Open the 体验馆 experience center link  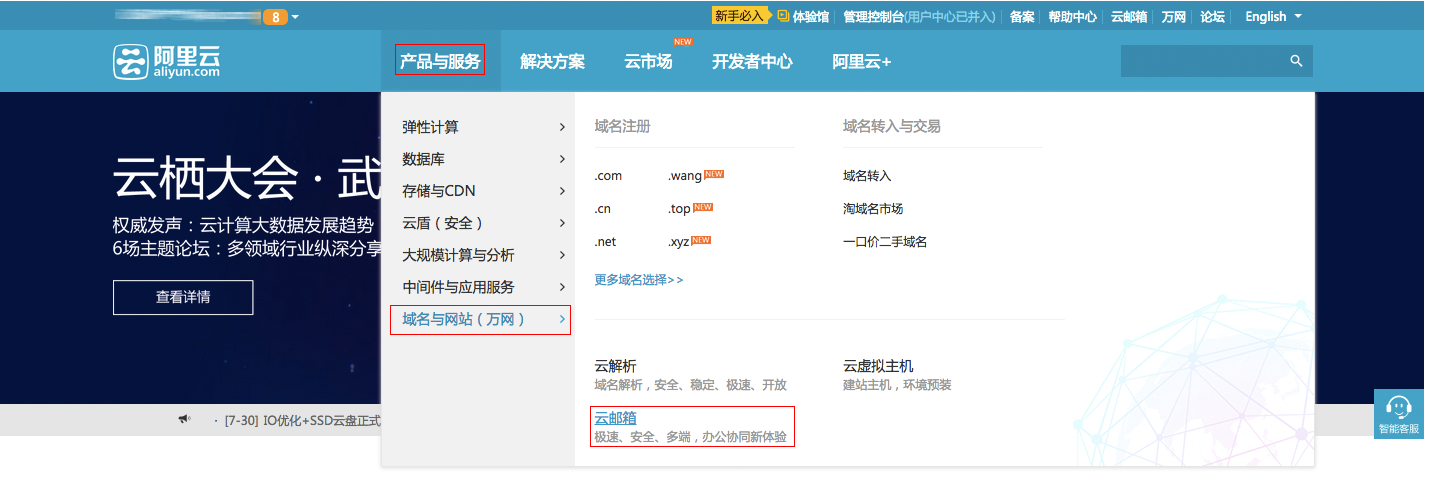pyautogui.click(x=803, y=17)
